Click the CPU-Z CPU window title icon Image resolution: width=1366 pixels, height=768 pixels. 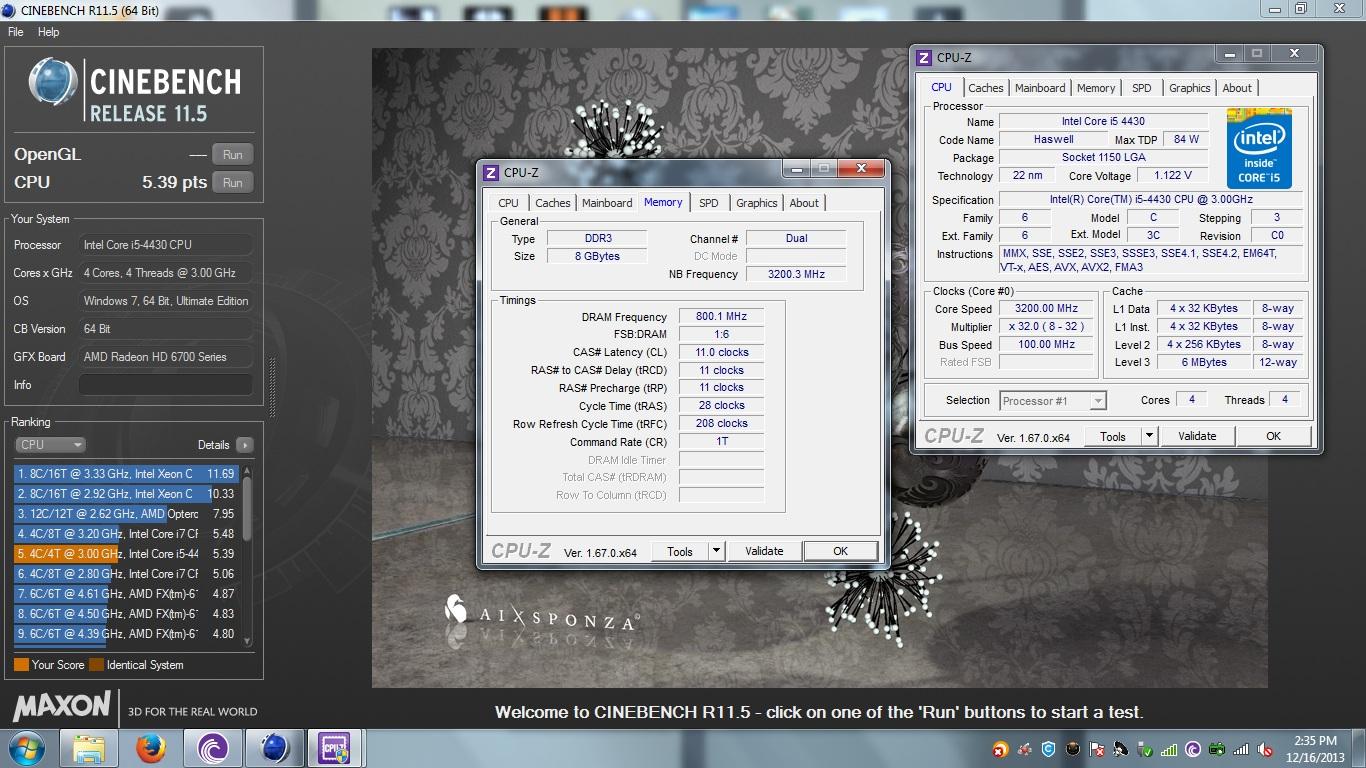point(924,57)
